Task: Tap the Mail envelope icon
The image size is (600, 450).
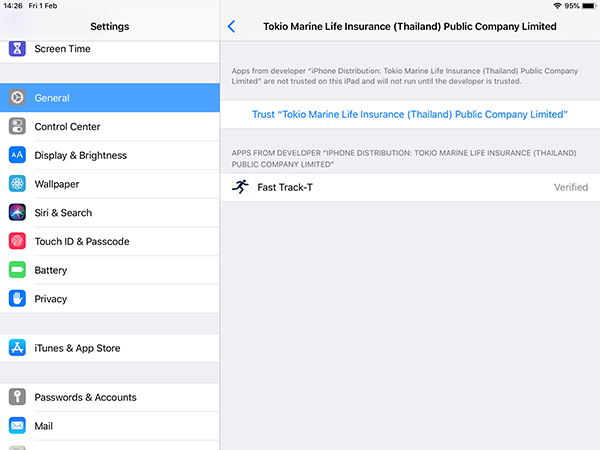Action: click(17, 426)
